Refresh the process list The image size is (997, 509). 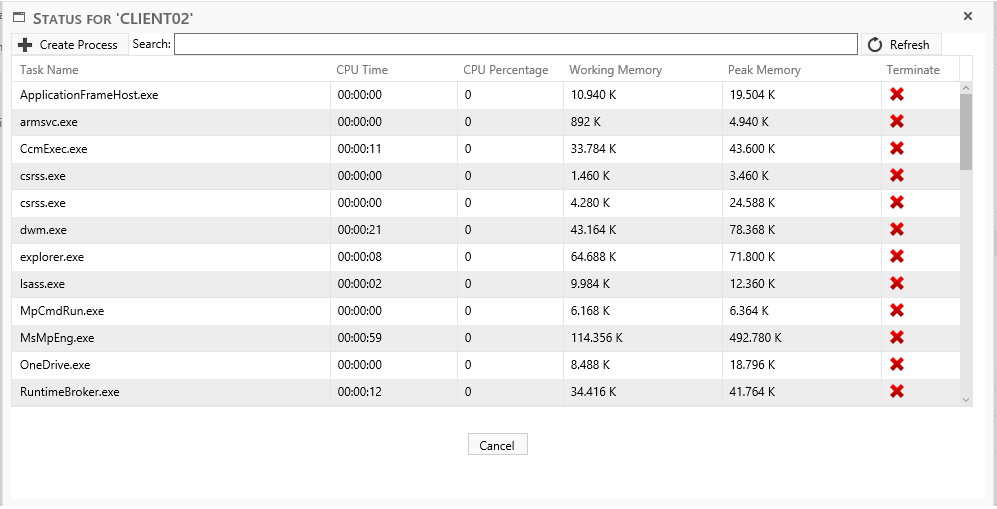(900, 45)
